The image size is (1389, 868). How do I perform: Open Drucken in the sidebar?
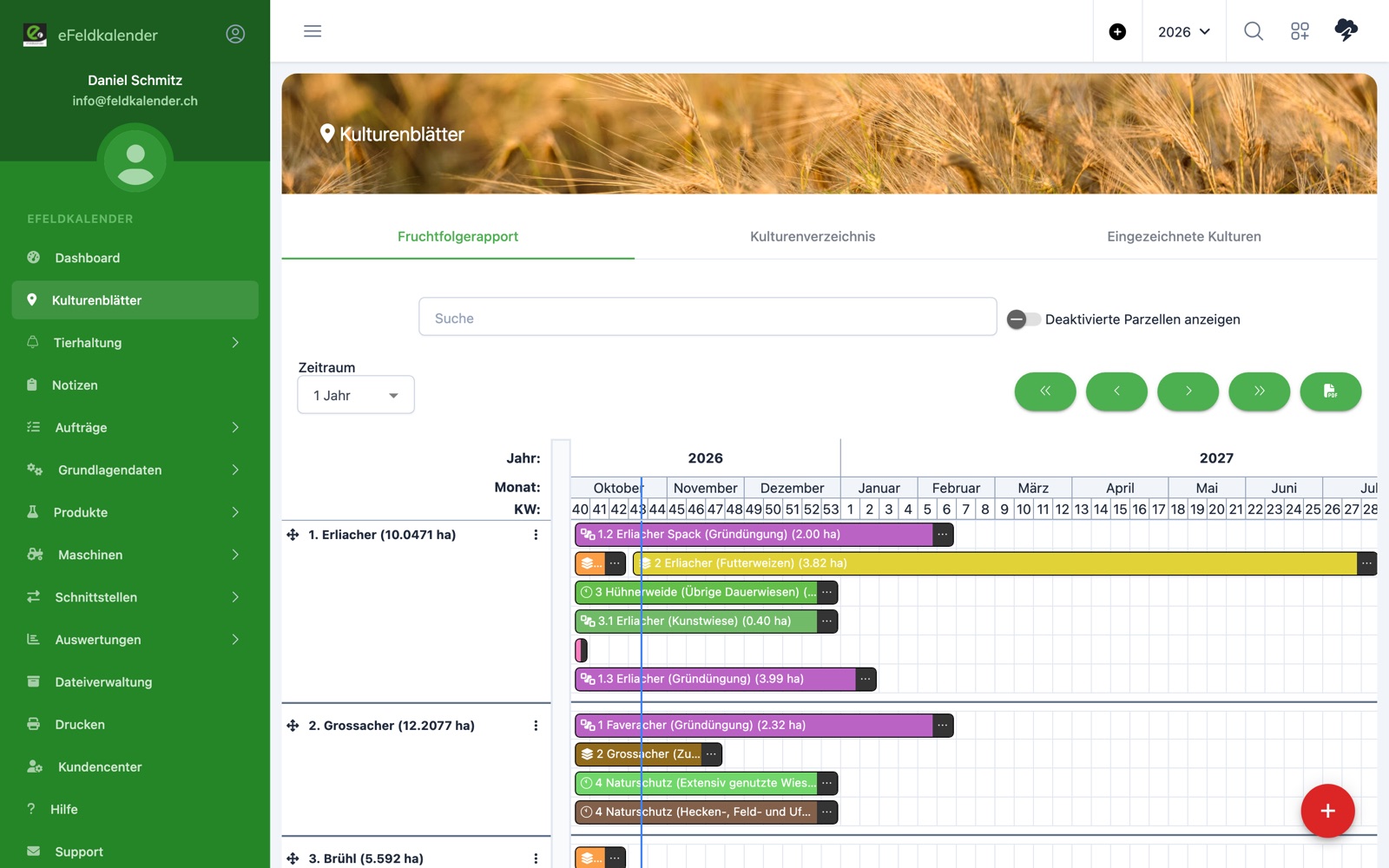(135, 725)
